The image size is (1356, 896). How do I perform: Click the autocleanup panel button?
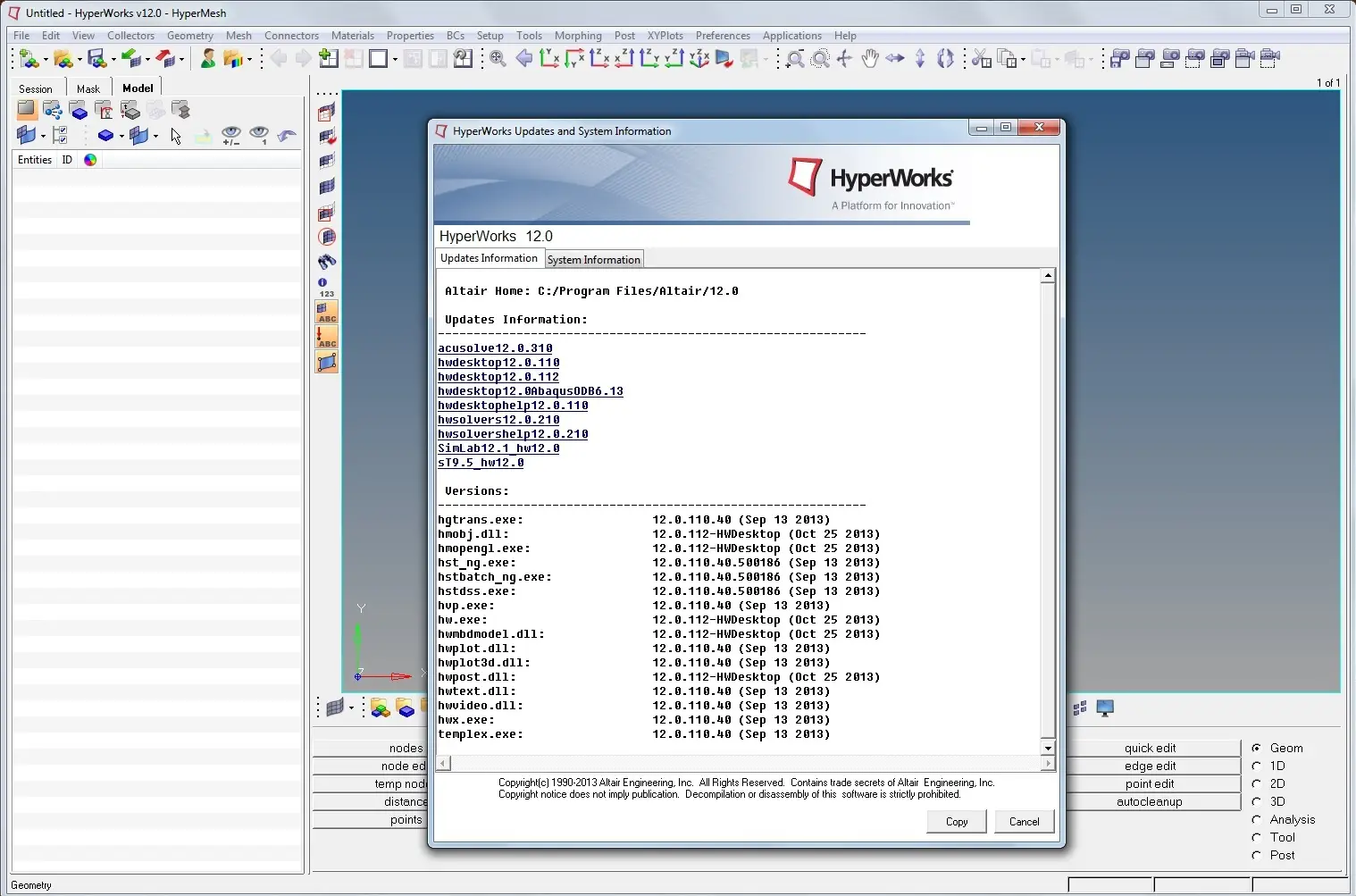point(1150,801)
